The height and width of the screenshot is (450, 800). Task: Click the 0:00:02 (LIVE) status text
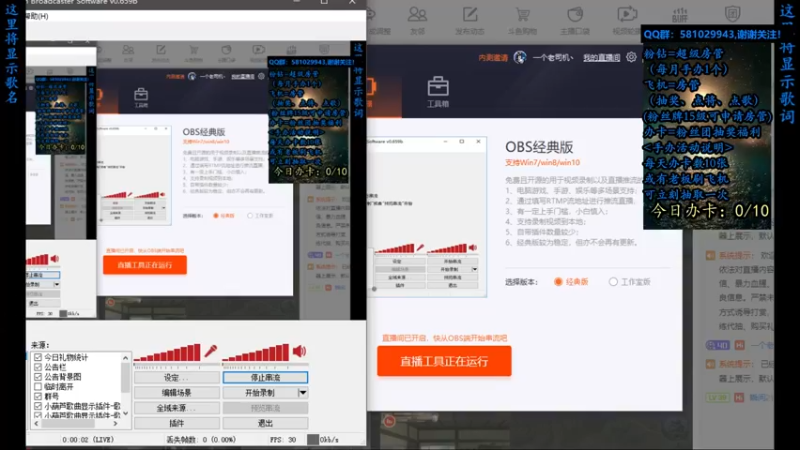pos(88,439)
